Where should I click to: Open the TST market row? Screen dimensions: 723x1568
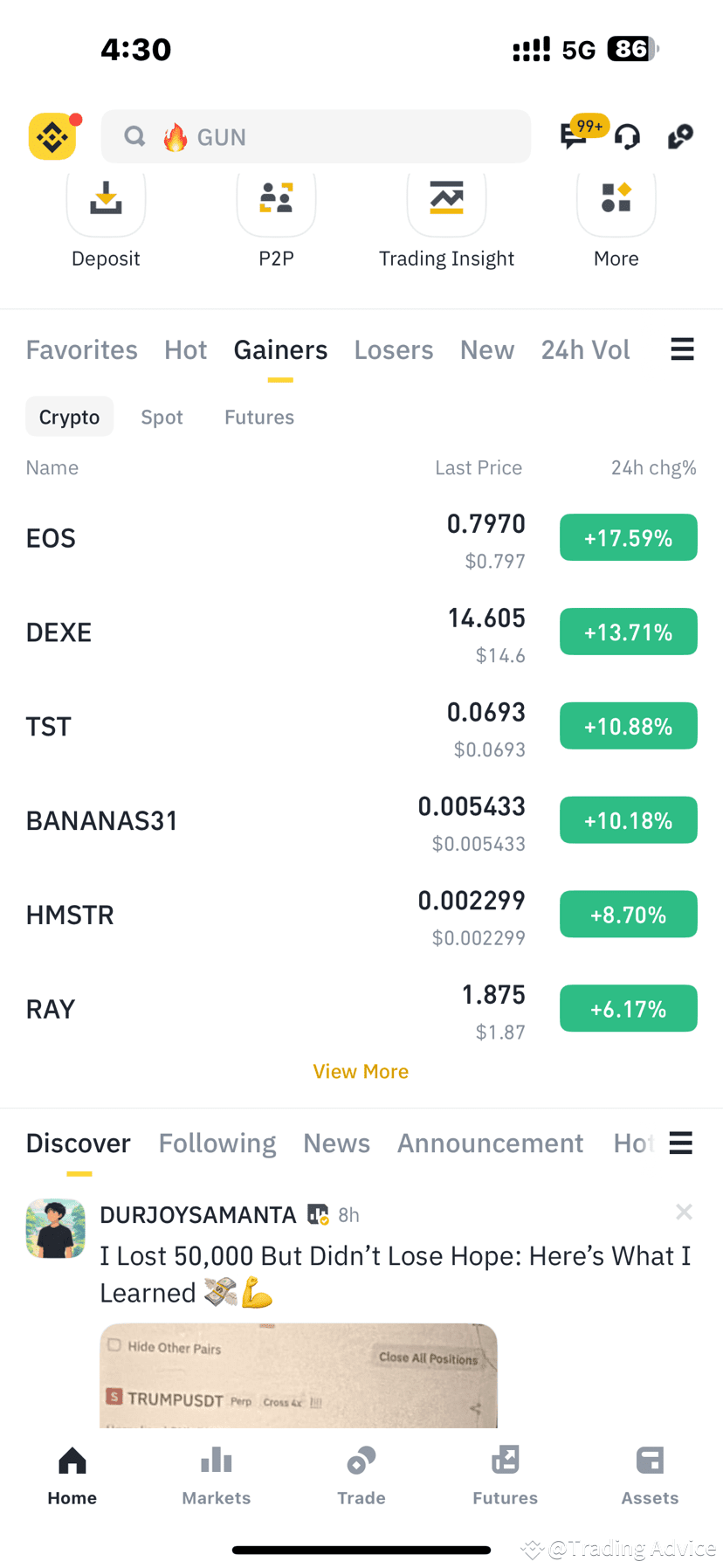click(361, 727)
